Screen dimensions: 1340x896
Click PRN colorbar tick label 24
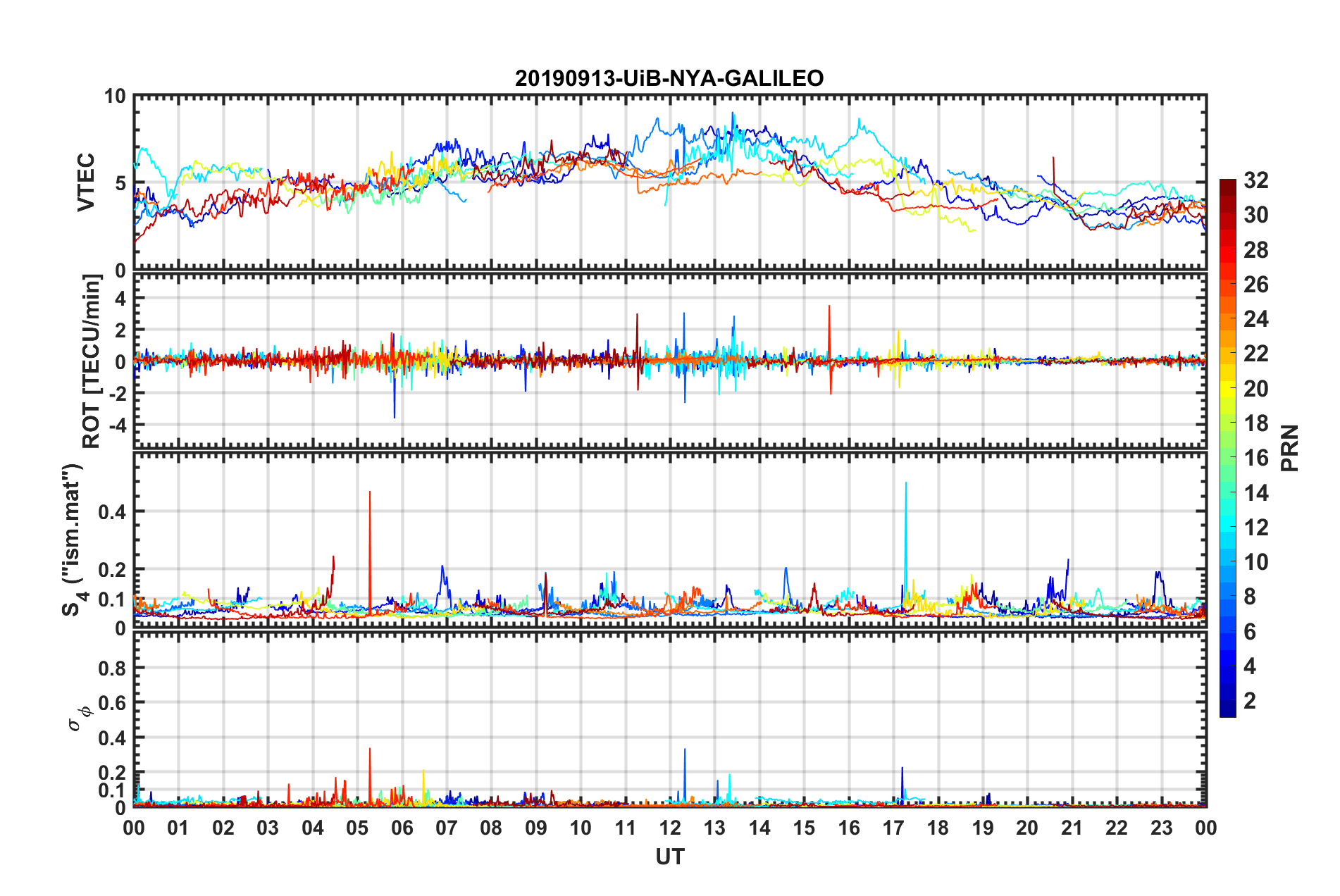[x=1256, y=319]
